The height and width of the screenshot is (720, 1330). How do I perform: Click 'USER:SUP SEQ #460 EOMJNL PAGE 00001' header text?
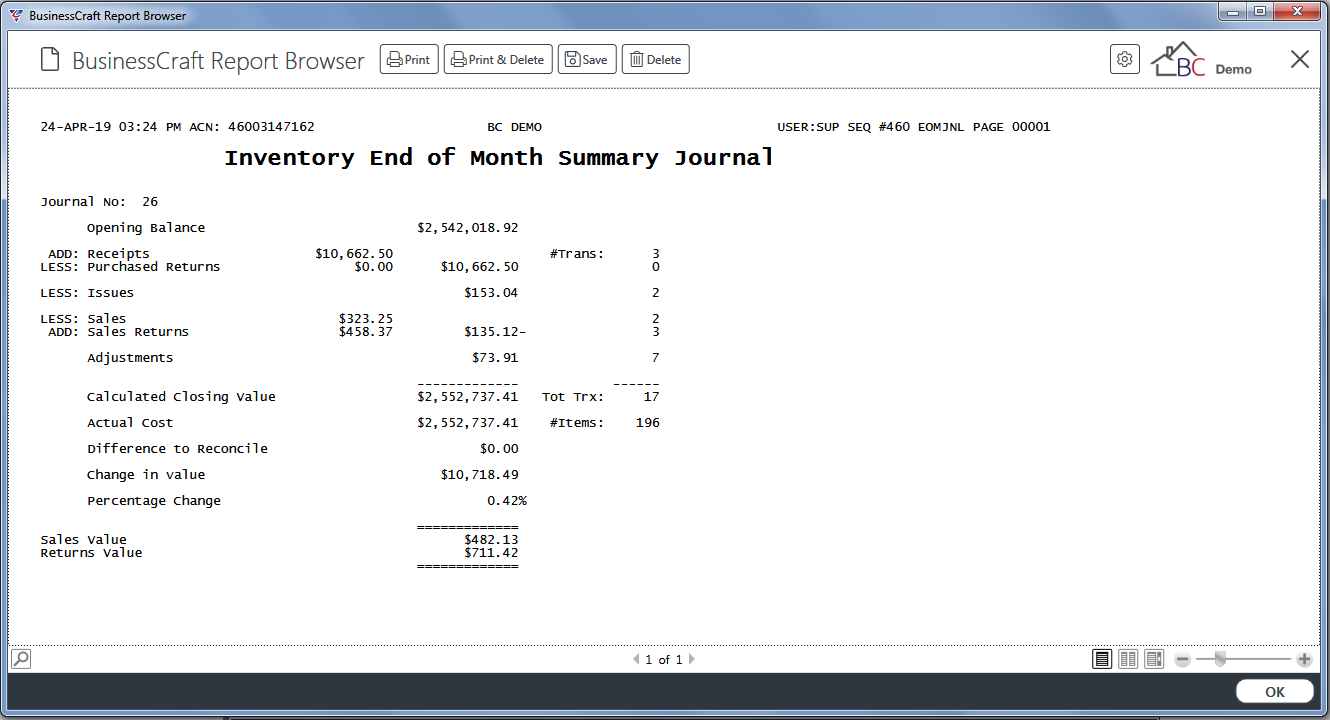[x=914, y=127]
